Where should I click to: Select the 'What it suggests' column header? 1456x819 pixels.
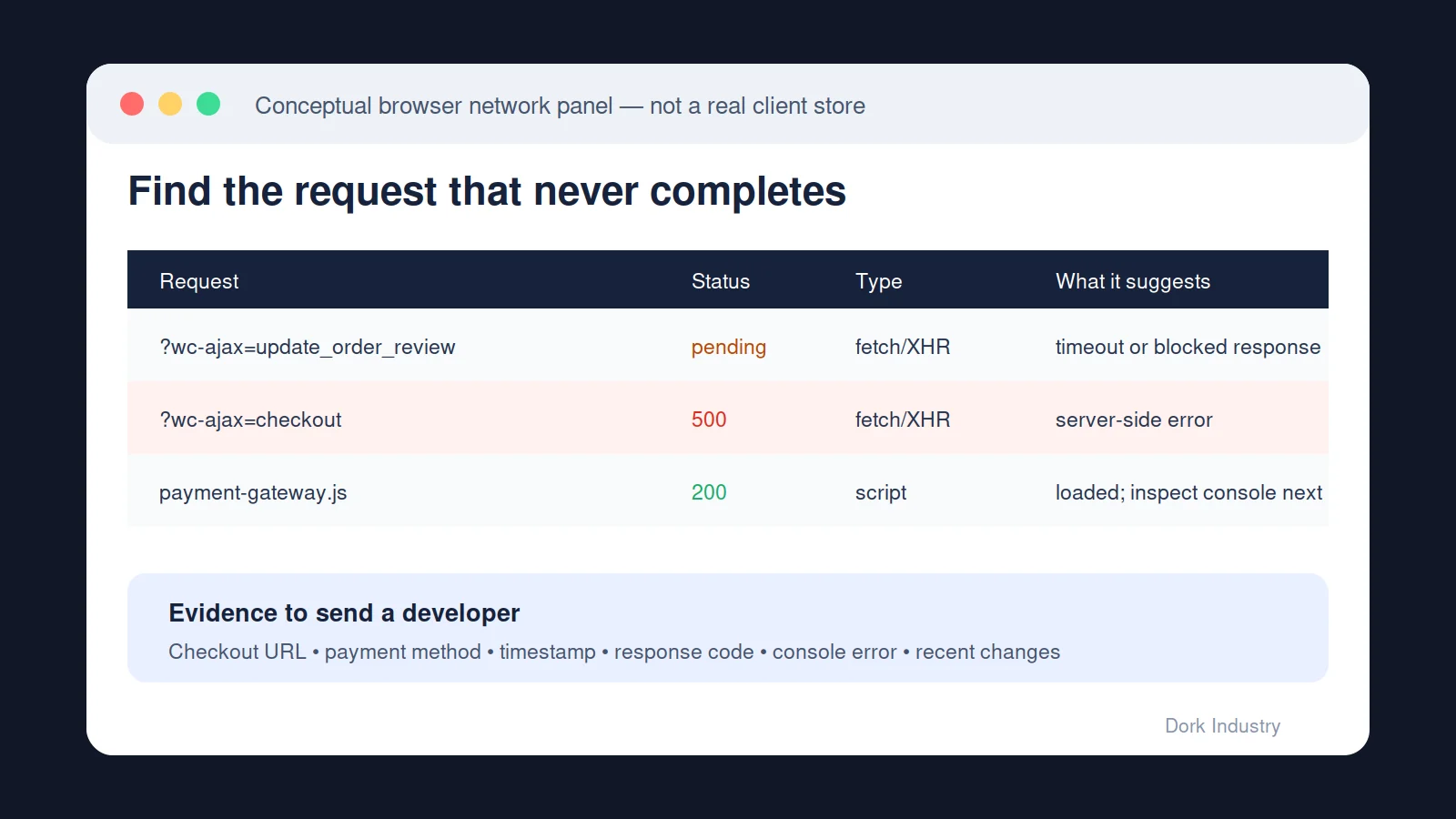pyautogui.click(x=1133, y=281)
